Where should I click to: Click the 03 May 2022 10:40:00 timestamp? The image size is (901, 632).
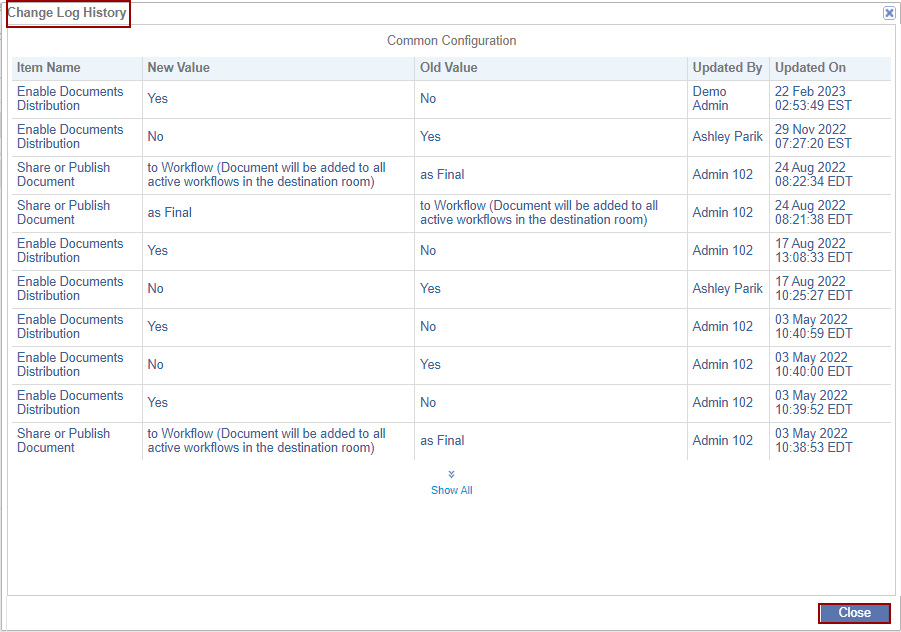pyautogui.click(x=813, y=364)
